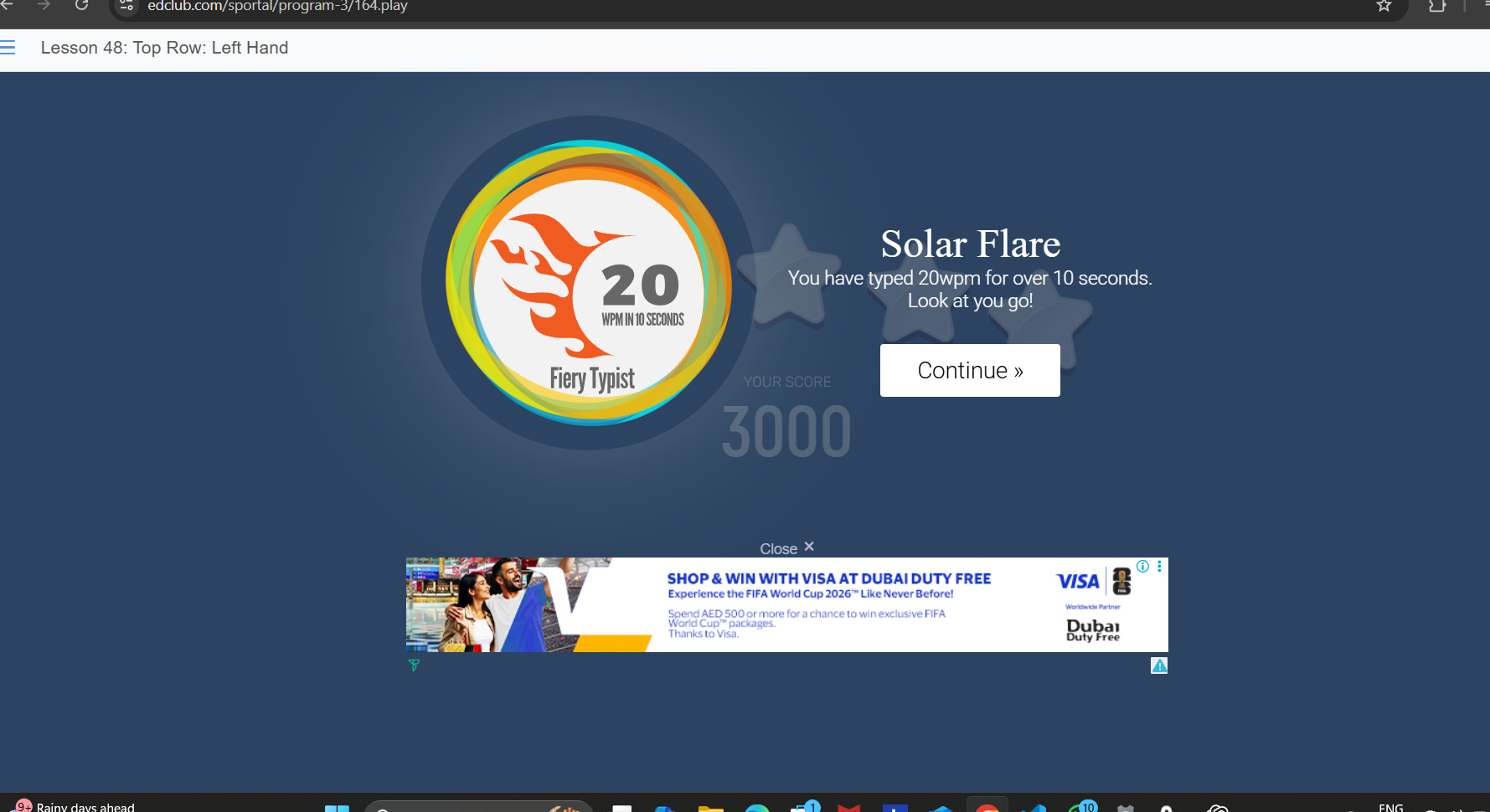
Task: Bookmark this page with the star icon
Action: (1384, 6)
